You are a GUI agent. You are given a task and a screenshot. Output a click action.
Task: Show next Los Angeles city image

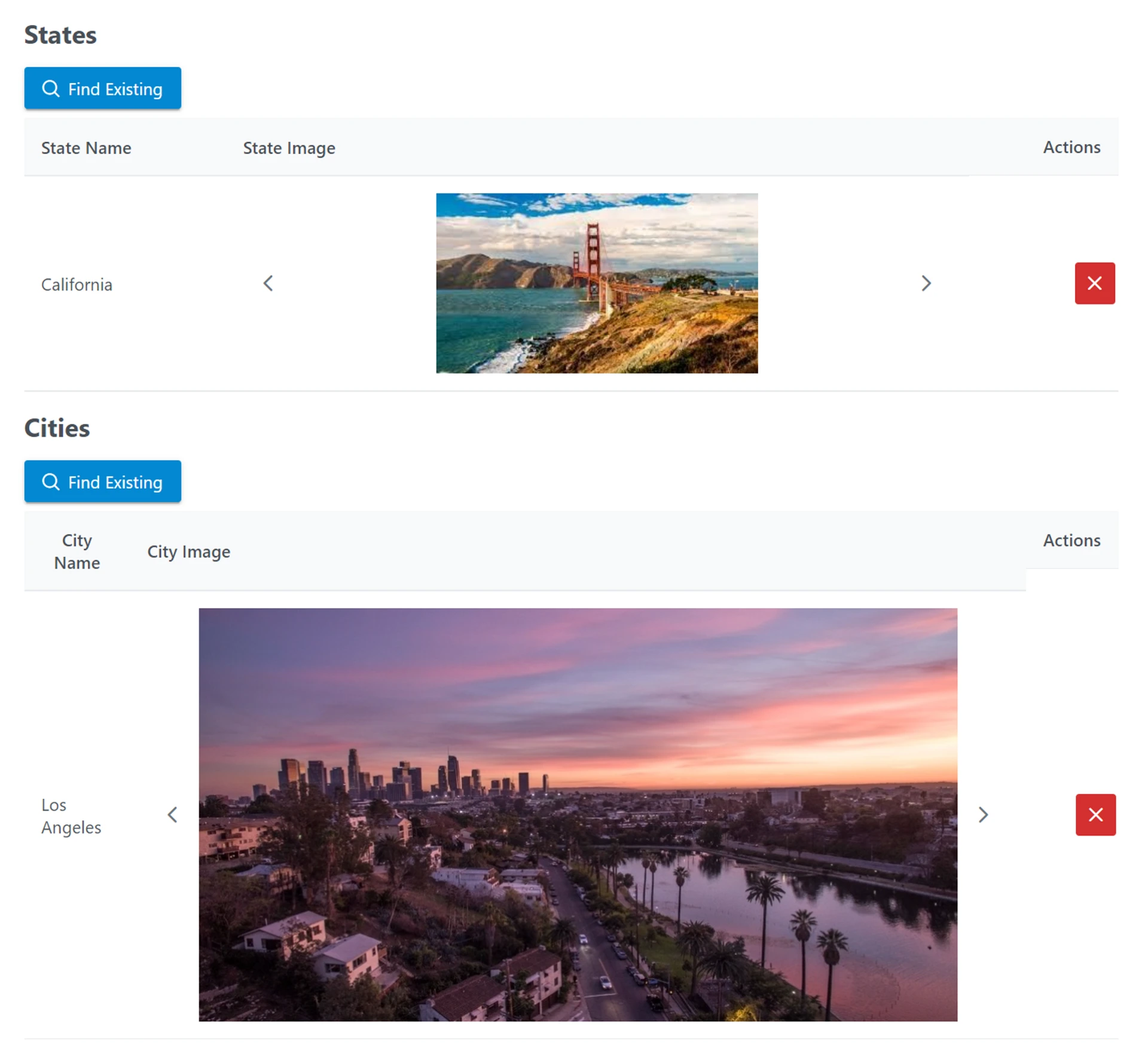click(x=983, y=814)
